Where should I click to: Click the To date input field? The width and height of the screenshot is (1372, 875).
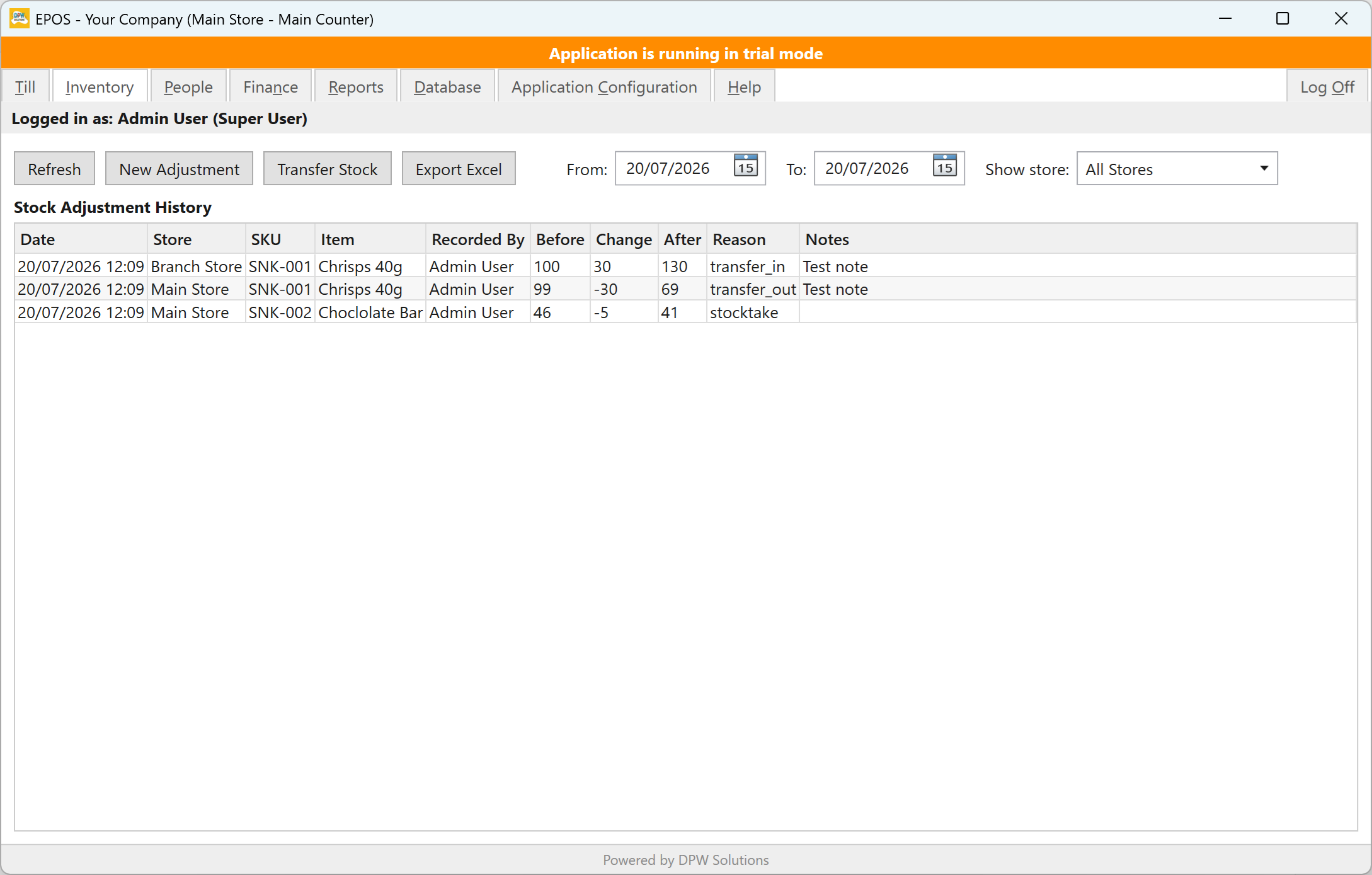(872, 168)
